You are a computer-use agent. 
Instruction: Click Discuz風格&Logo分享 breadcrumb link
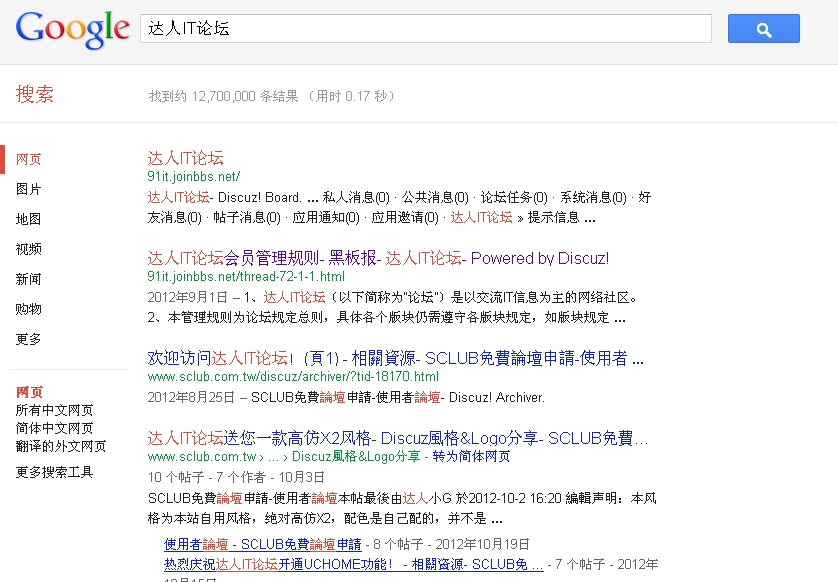[356, 456]
